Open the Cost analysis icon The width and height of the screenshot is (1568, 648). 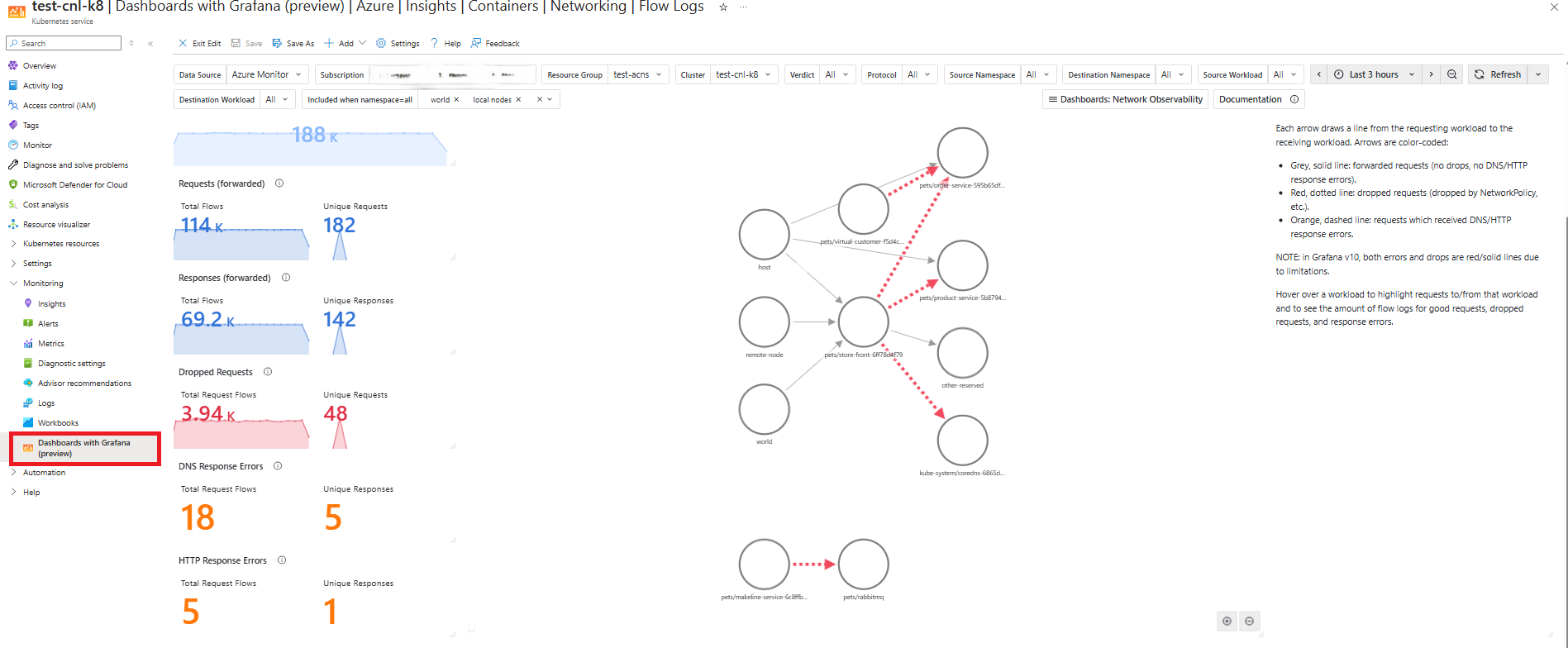coord(12,204)
